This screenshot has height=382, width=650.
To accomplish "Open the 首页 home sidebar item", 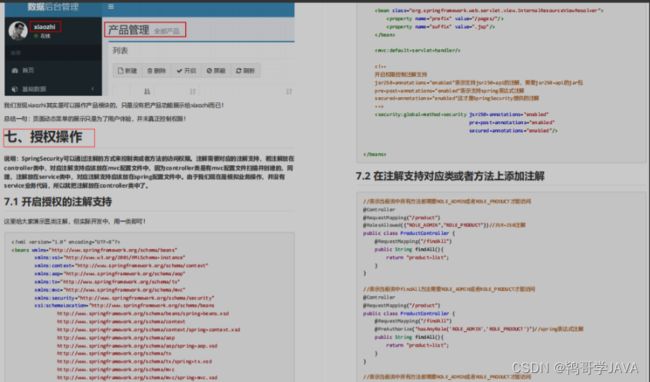I will (53, 70).
